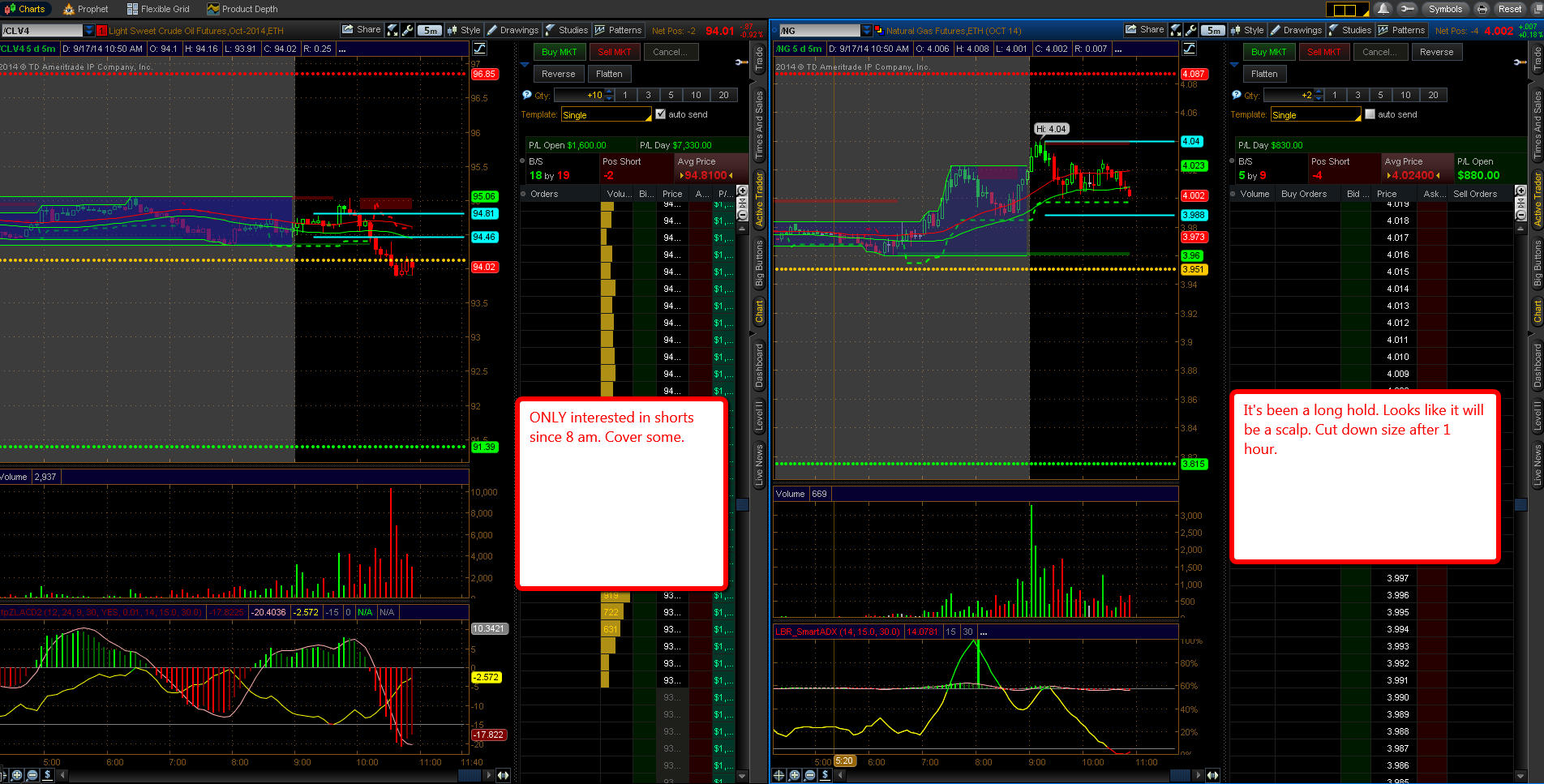1544x784 pixels.
Task: Open the Style menu on natural gas chart
Action: point(1247,30)
